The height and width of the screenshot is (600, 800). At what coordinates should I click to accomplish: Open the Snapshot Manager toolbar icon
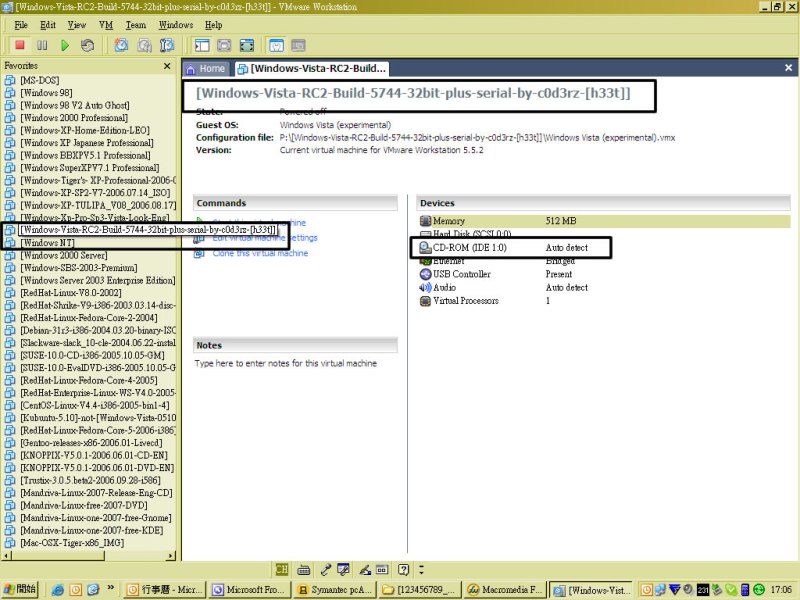pyautogui.click(x=167, y=45)
